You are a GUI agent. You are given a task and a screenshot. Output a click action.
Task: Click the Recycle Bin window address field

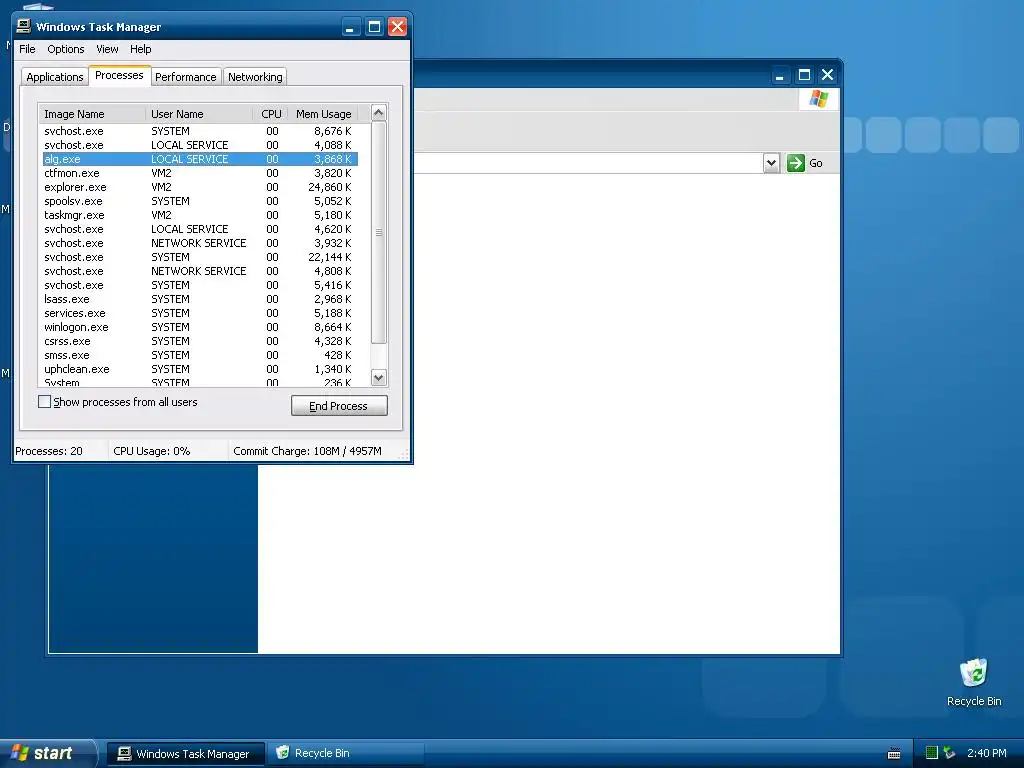click(x=588, y=163)
